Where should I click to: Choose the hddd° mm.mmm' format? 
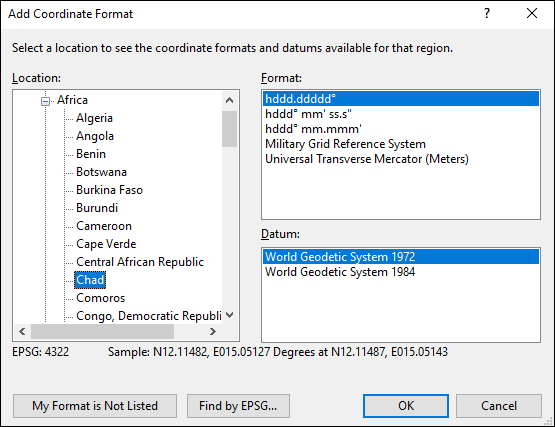[x=401, y=129]
